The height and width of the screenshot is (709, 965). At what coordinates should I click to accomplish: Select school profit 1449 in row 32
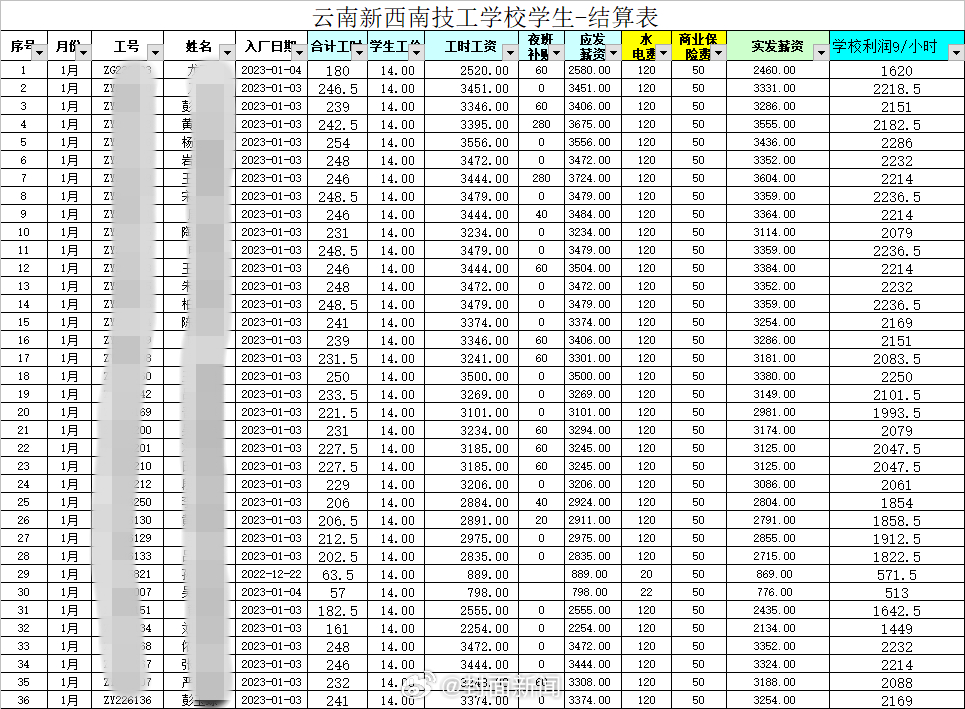(897, 628)
